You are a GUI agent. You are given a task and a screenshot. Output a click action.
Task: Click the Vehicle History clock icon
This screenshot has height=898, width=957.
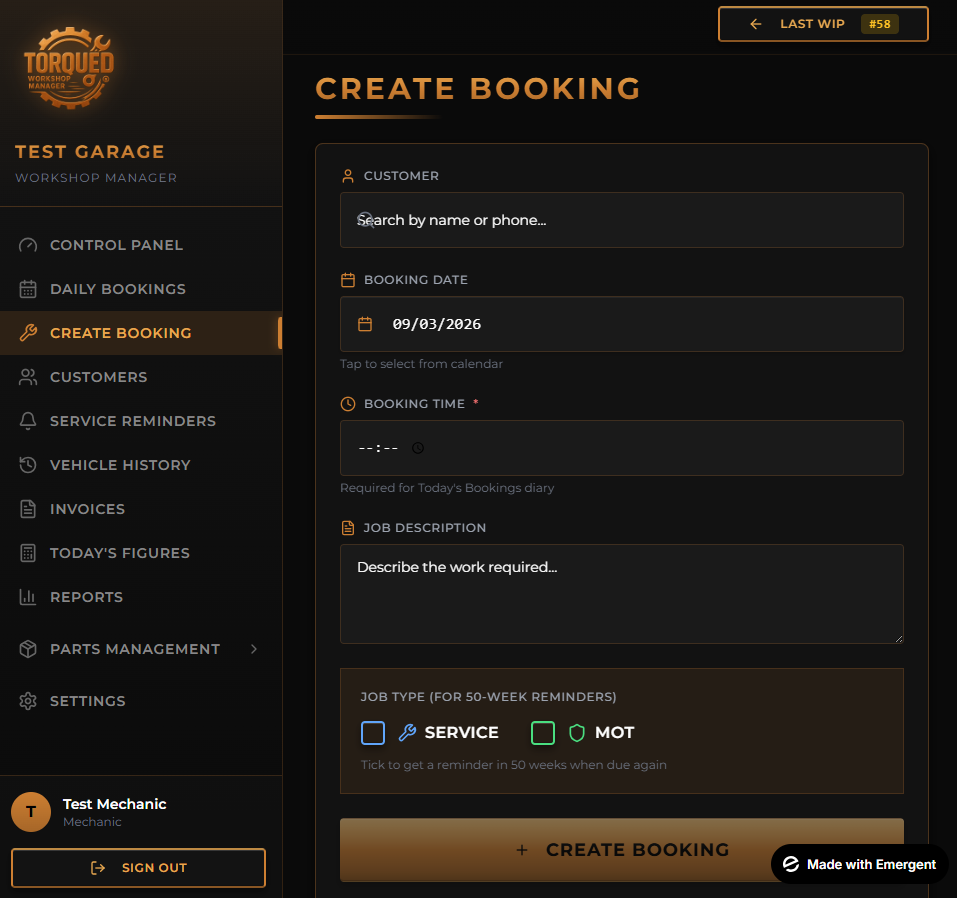28,465
